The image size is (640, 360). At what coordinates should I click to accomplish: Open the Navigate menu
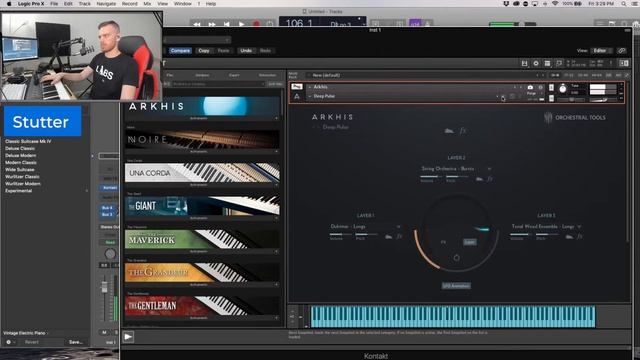(106, 4)
